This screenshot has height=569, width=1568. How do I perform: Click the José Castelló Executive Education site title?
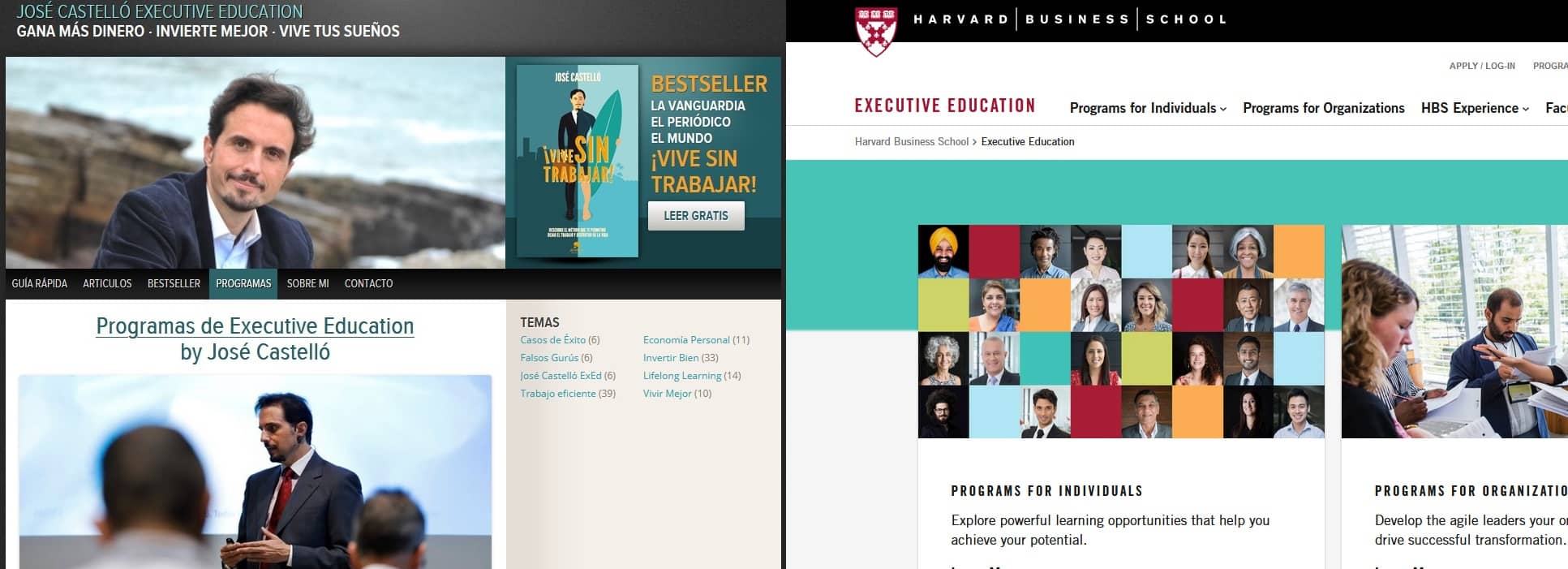click(160, 11)
